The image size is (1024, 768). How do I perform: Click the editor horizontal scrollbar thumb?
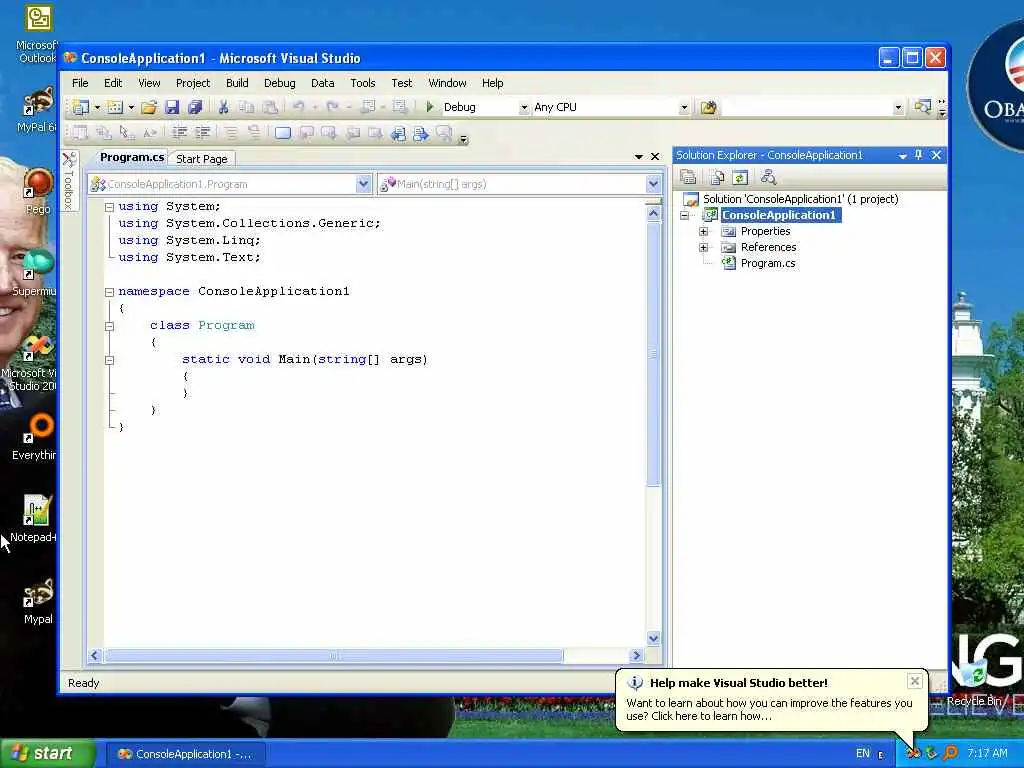tap(334, 655)
